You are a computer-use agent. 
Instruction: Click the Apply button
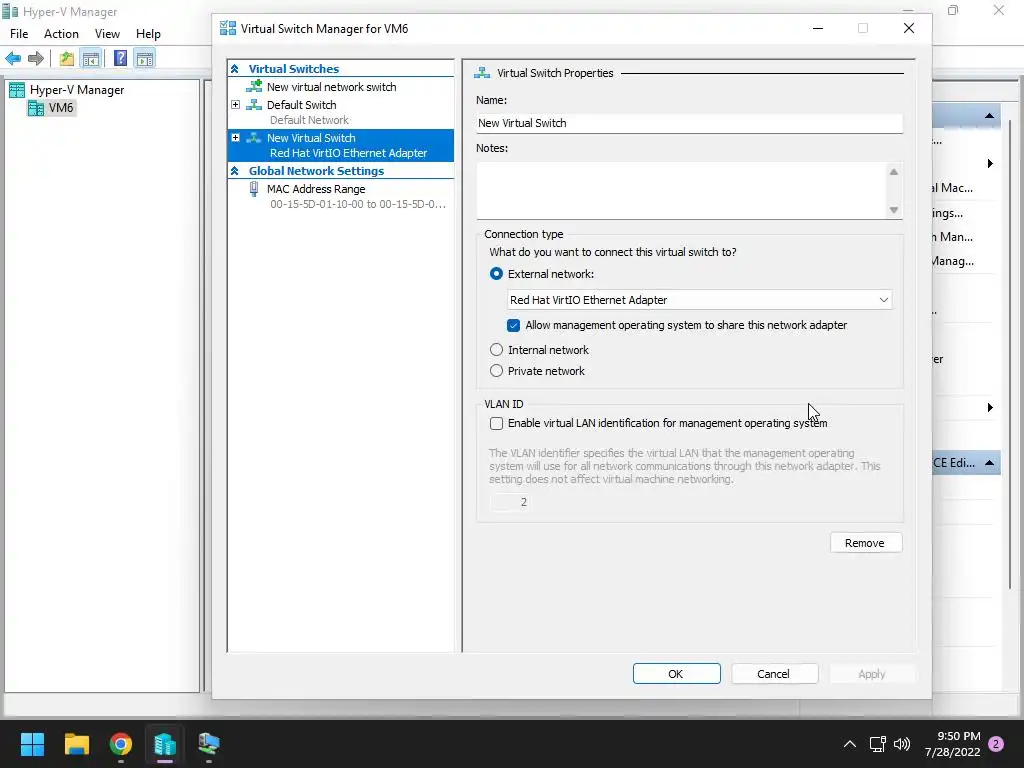point(872,674)
